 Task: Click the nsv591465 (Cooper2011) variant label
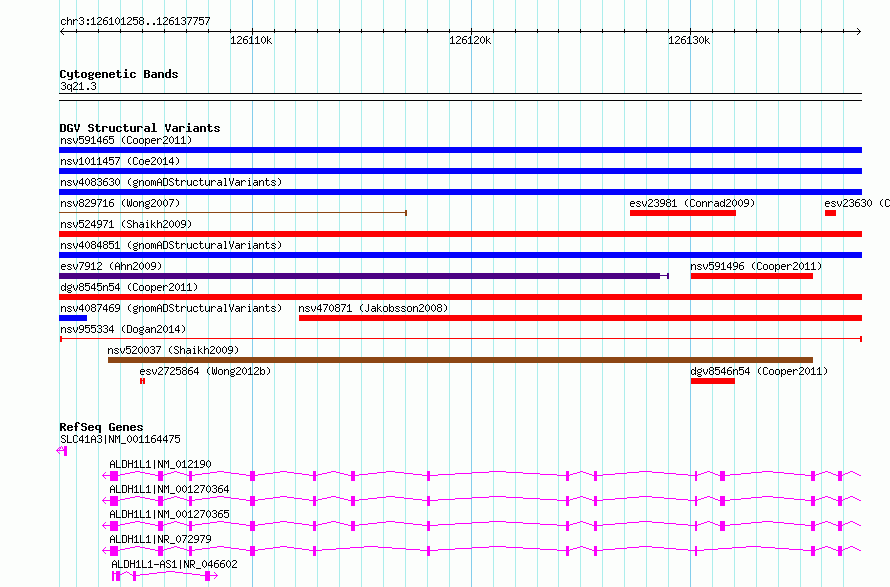[x=126, y=140]
